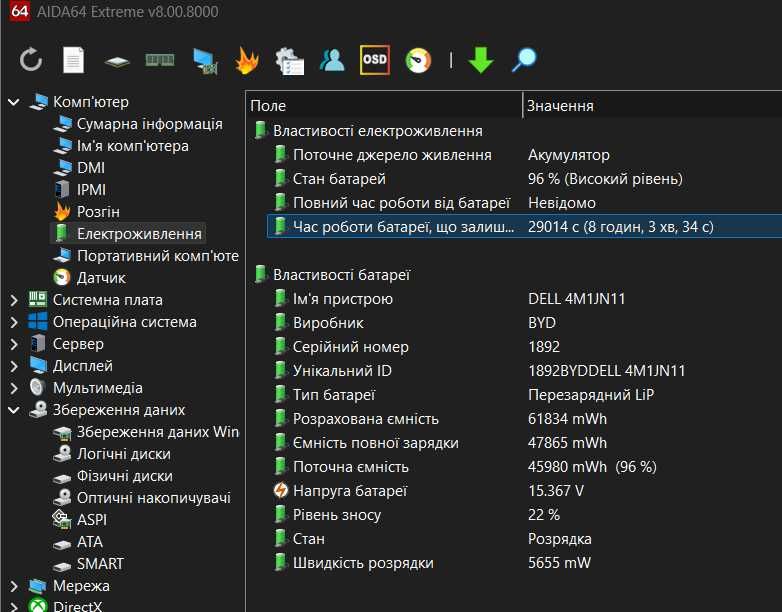
Task: Expand the Системна плата node
Action: (14, 300)
